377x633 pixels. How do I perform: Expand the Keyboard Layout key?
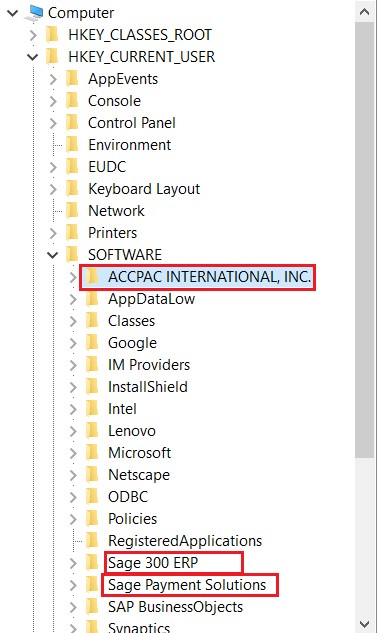pyautogui.click(x=53, y=189)
